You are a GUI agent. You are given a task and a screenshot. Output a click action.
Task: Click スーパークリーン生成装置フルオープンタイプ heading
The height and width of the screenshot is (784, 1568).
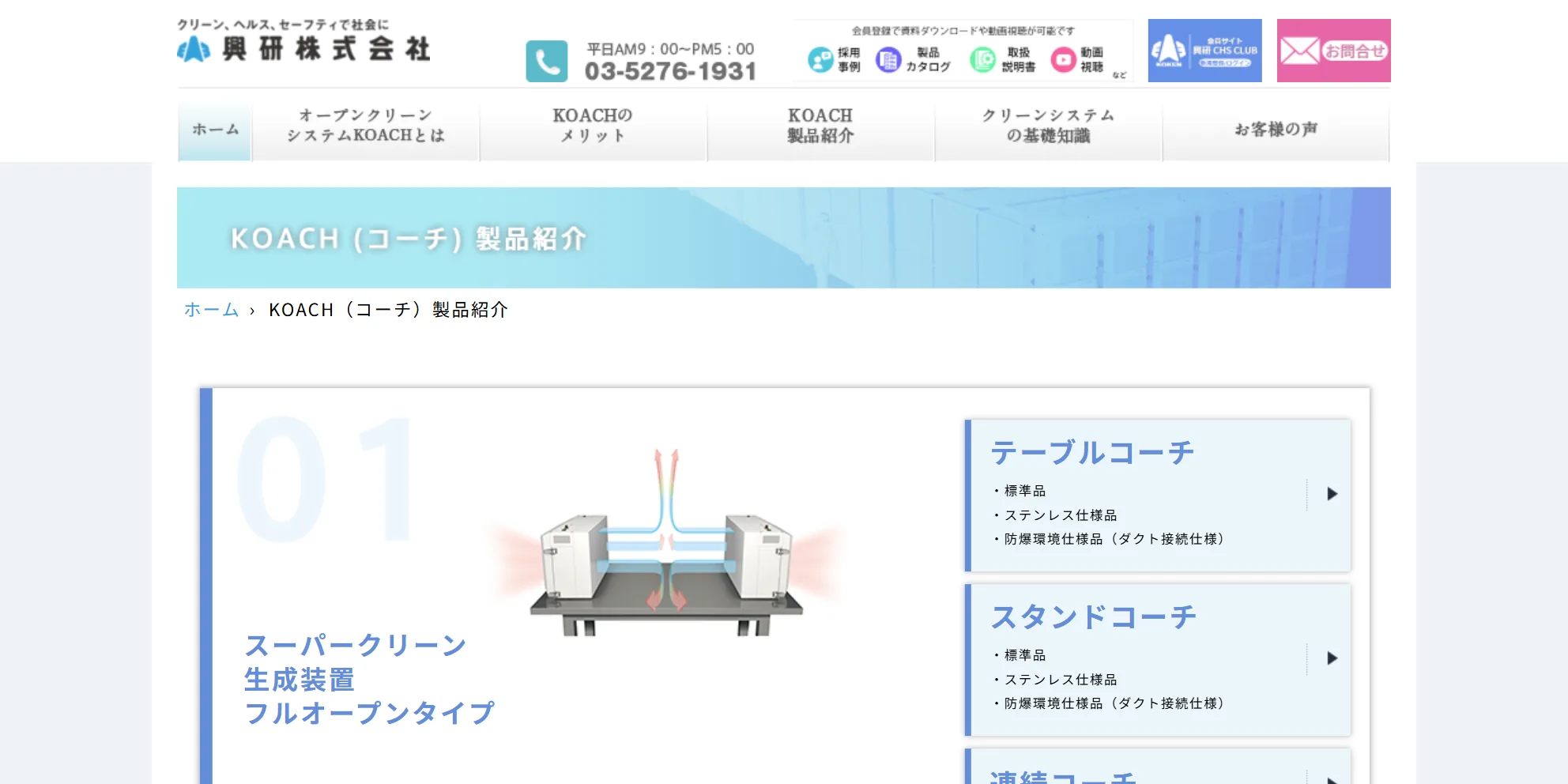[x=369, y=679]
